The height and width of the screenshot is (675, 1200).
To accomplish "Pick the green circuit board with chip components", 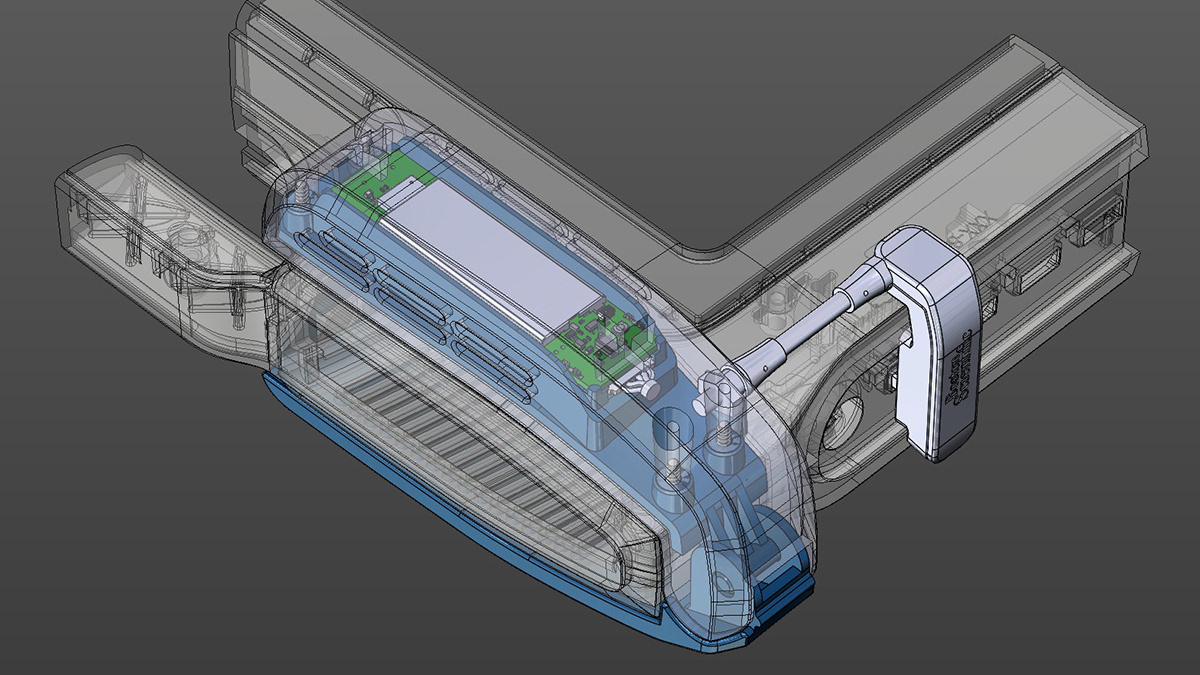I will [601, 346].
